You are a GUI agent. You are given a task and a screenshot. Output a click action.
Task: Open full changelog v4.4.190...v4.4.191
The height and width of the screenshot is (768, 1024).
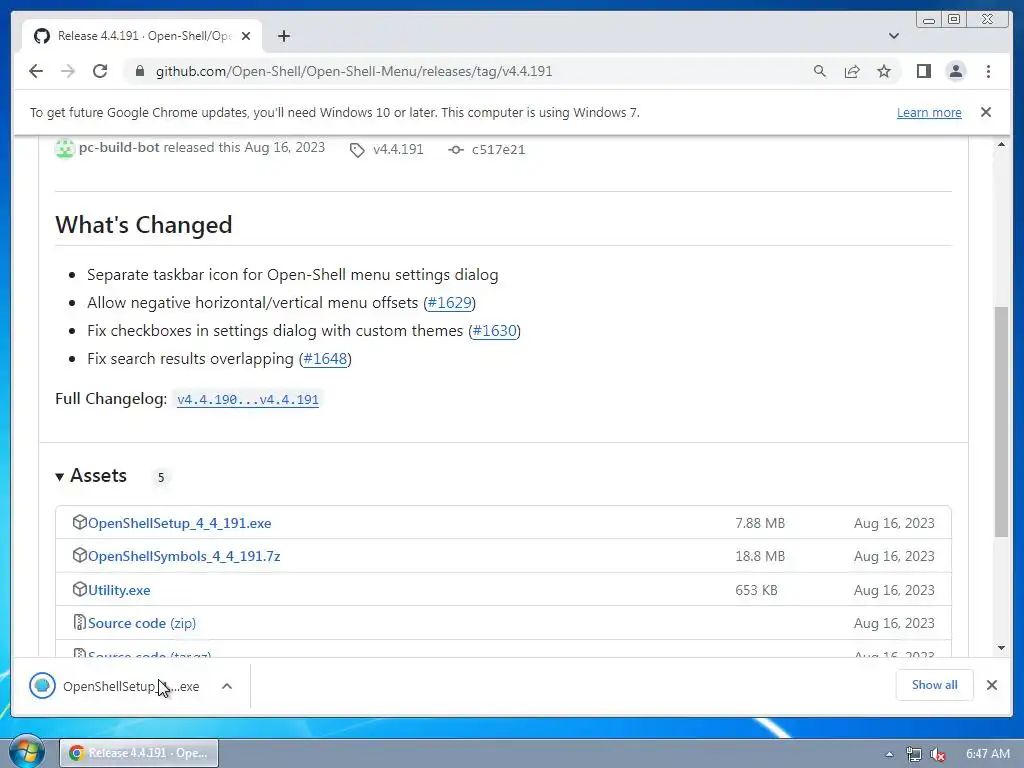(248, 400)
